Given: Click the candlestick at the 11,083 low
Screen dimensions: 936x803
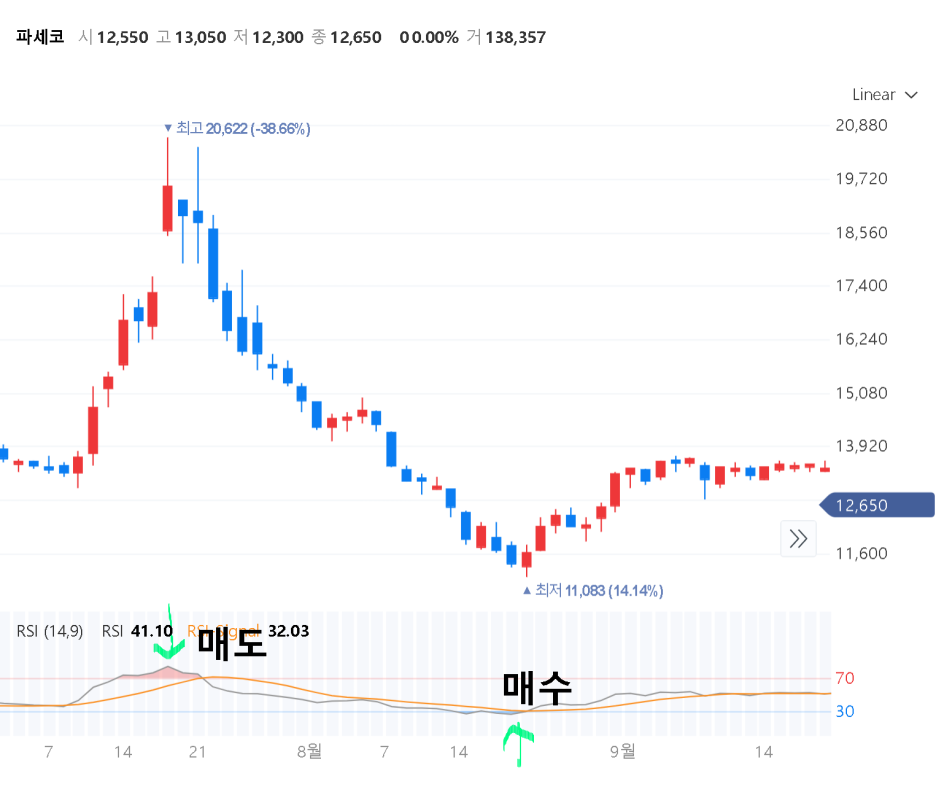Looking at the screenshot, I should [526, 559].
